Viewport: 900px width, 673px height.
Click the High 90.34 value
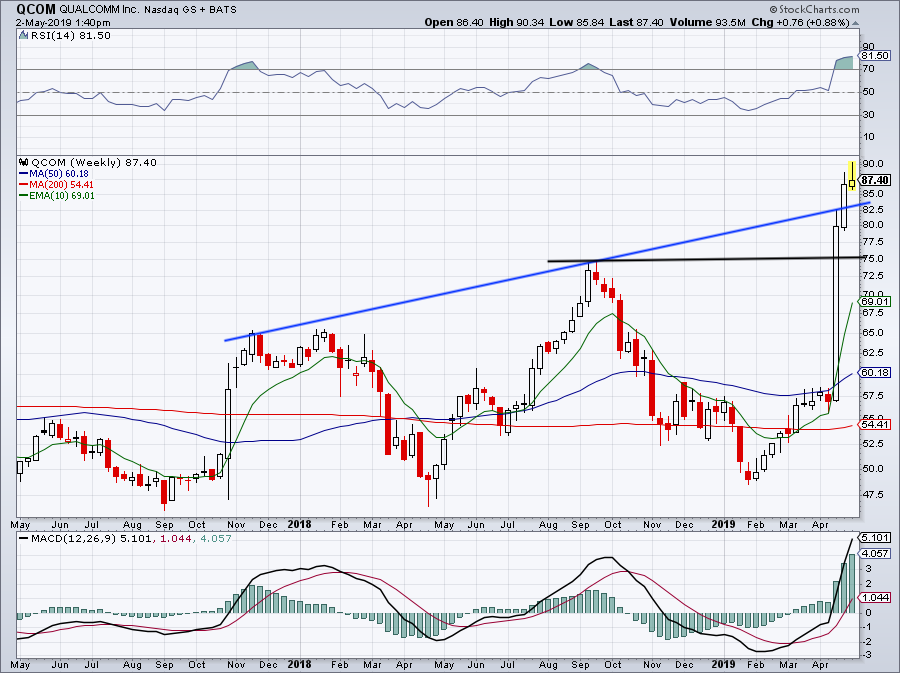point(517,22)
